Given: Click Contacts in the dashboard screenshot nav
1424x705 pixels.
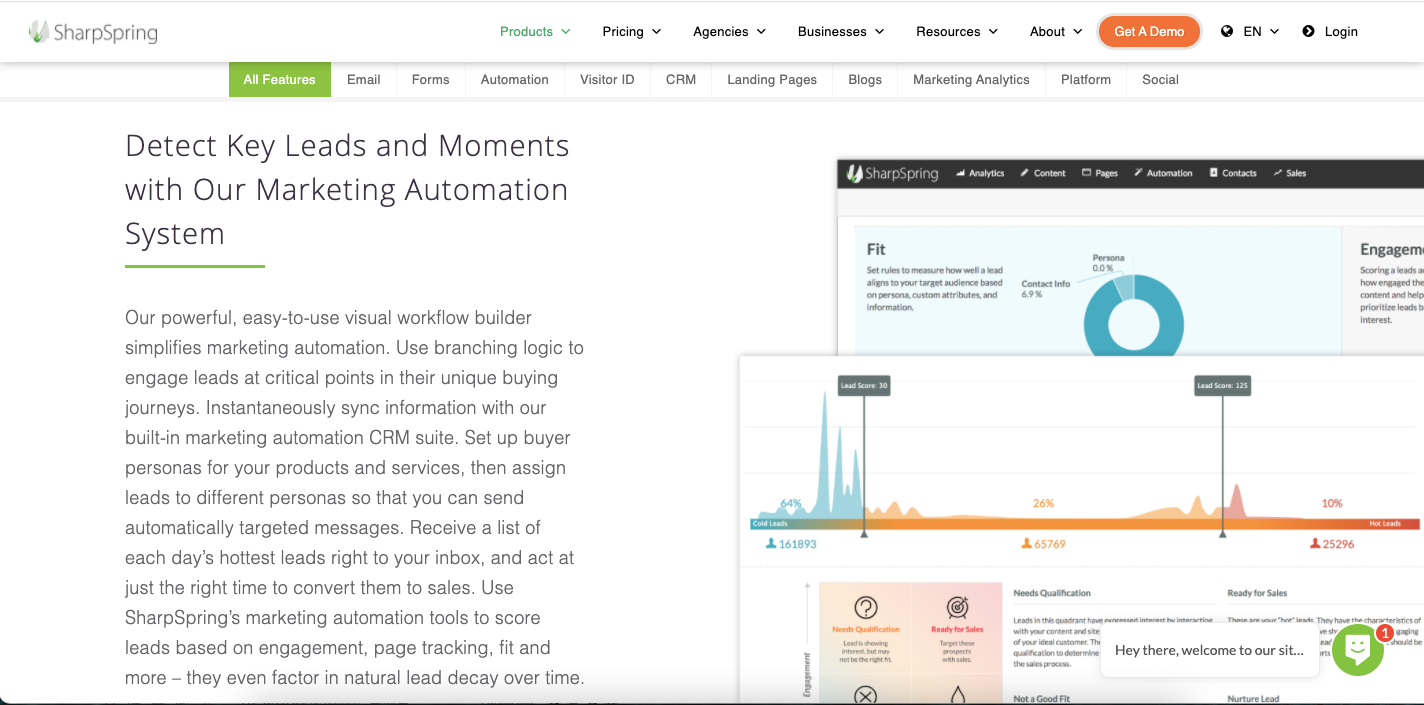Looking at the screenshot, I should pyautogui.click(x=1232, y=173).
